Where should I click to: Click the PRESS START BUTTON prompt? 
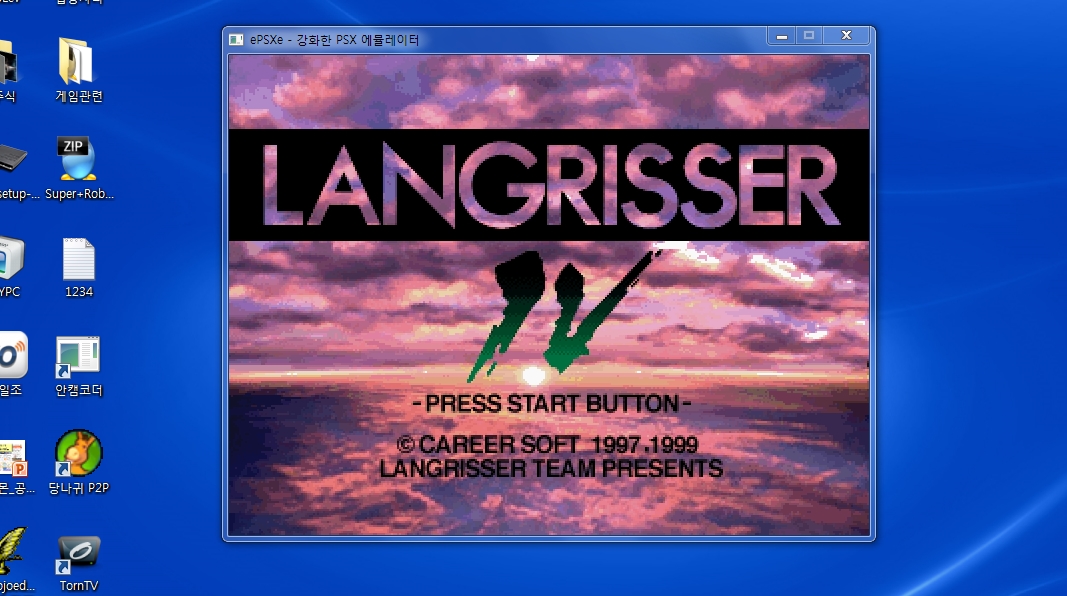point(551,404)
